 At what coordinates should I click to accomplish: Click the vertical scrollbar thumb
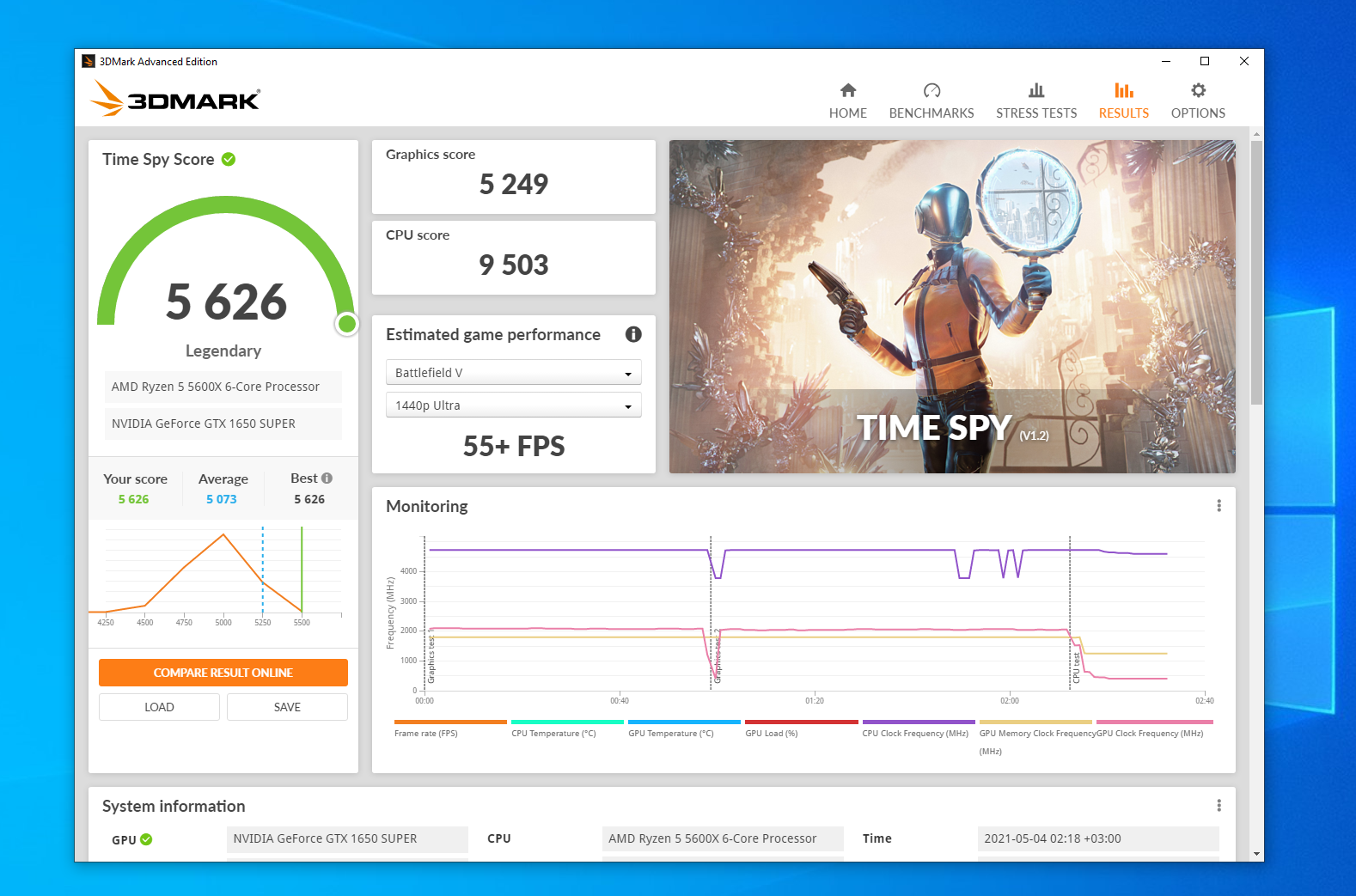[x=1256, y=272]
